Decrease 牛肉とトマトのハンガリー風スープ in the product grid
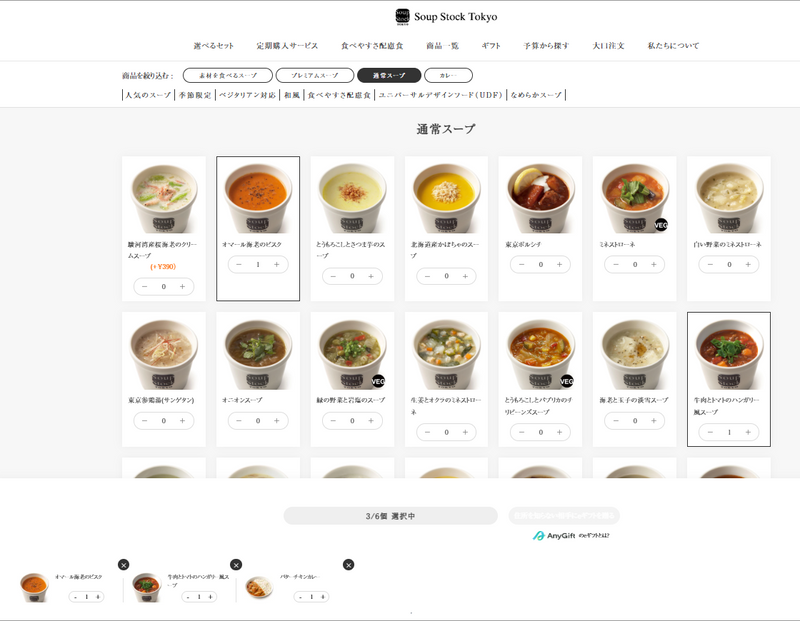Screen dimensions: 800x621 click(x=711, y=432)
